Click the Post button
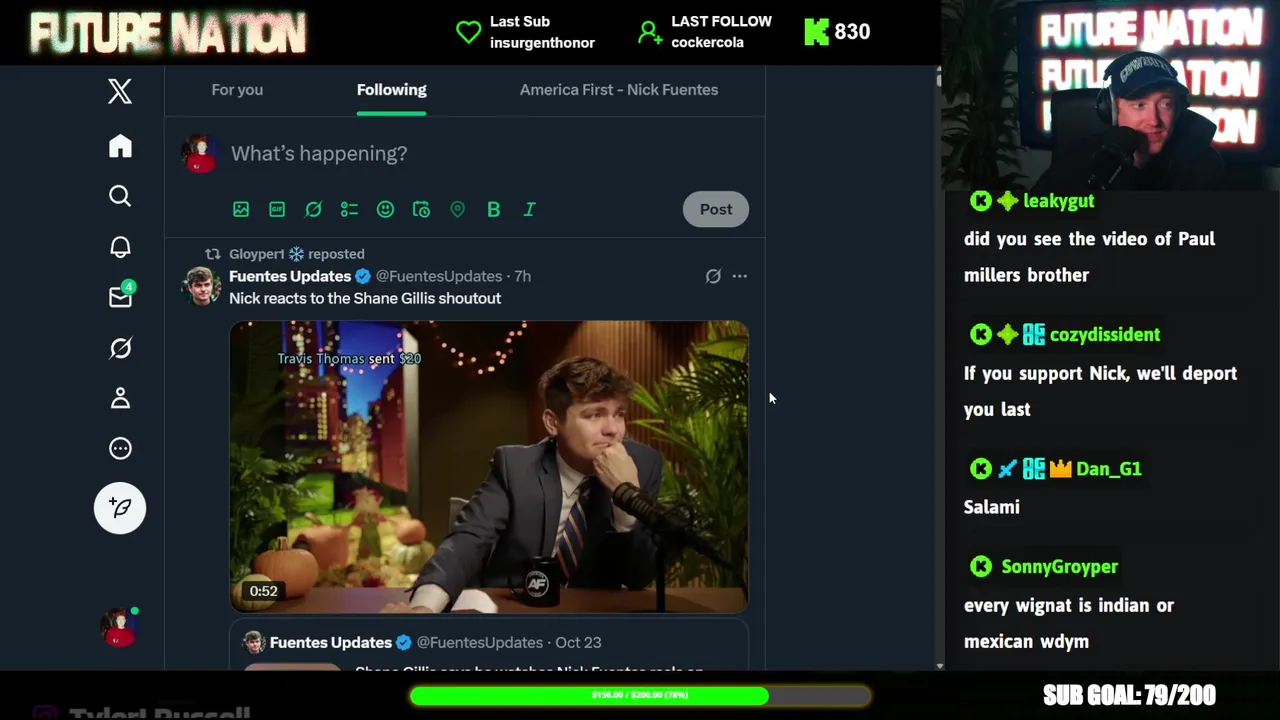This screenshot has width=1280, height=720. tap(716, 209)
